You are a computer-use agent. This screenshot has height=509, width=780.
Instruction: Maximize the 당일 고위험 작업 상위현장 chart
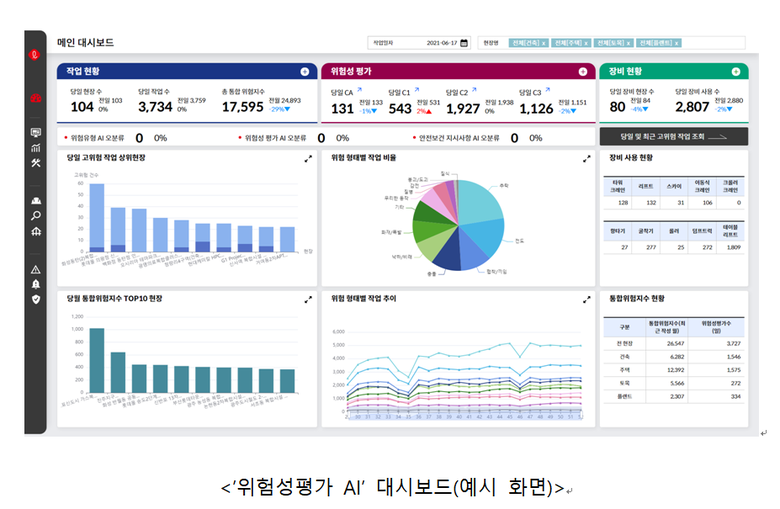(308, 158)
